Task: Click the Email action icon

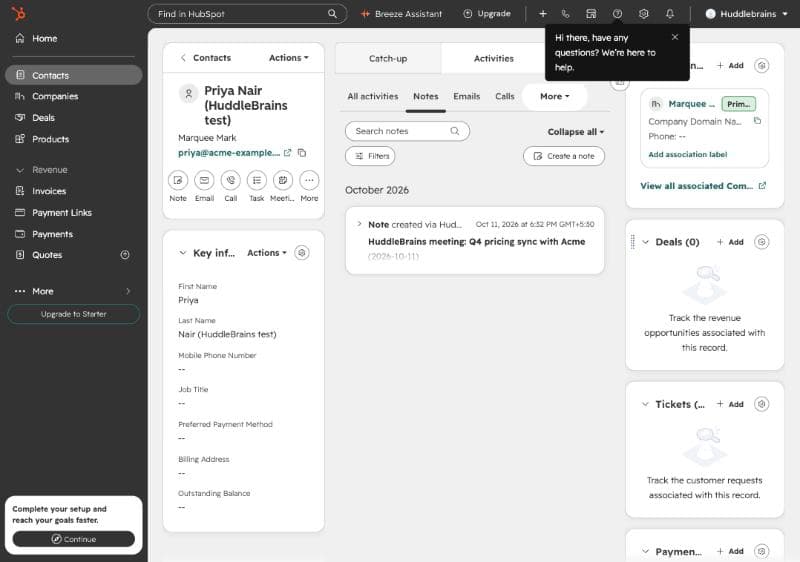Action: [x=204, y=180]
